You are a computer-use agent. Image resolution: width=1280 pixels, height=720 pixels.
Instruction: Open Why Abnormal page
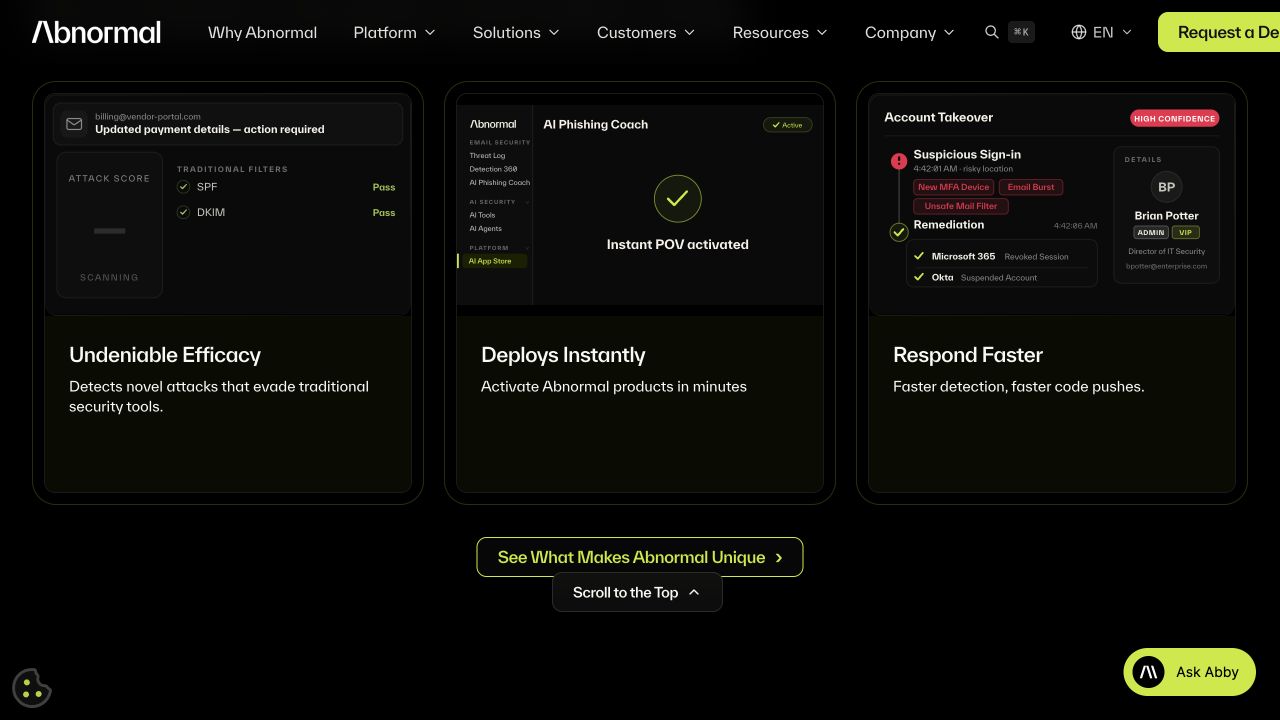coord(262,32)
